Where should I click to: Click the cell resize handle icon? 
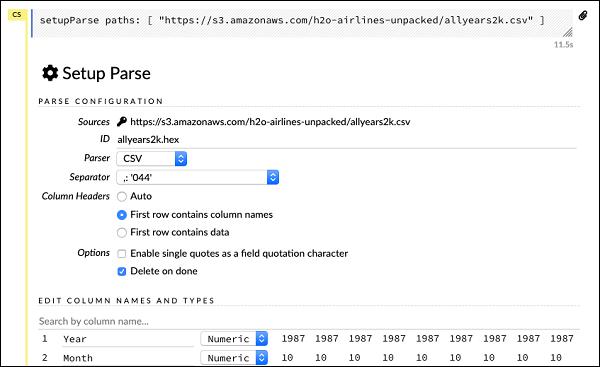click(x=567, y=32)
